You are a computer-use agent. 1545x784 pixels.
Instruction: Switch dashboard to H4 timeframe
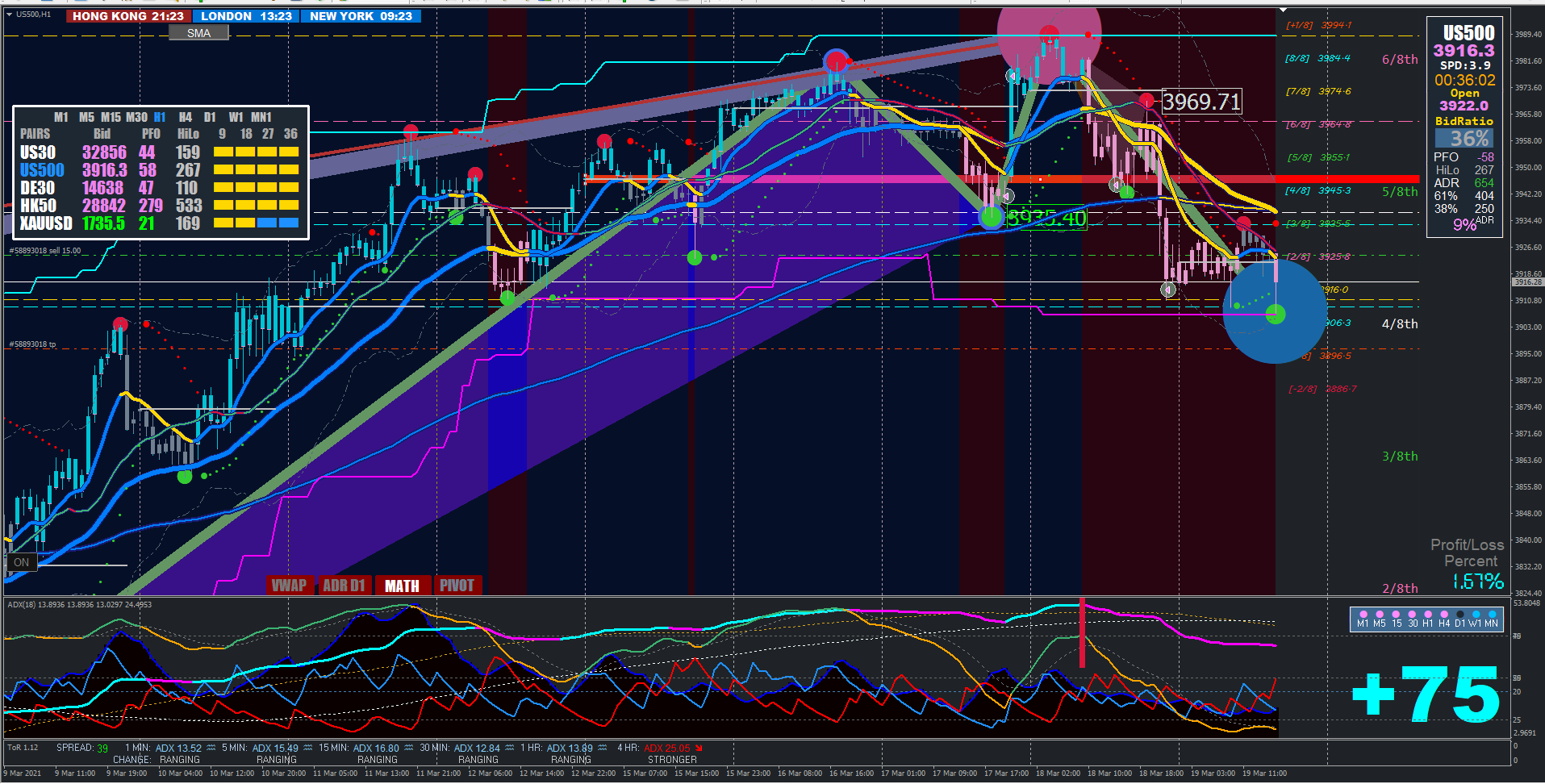pyautogui.click(x=186, y=117)
